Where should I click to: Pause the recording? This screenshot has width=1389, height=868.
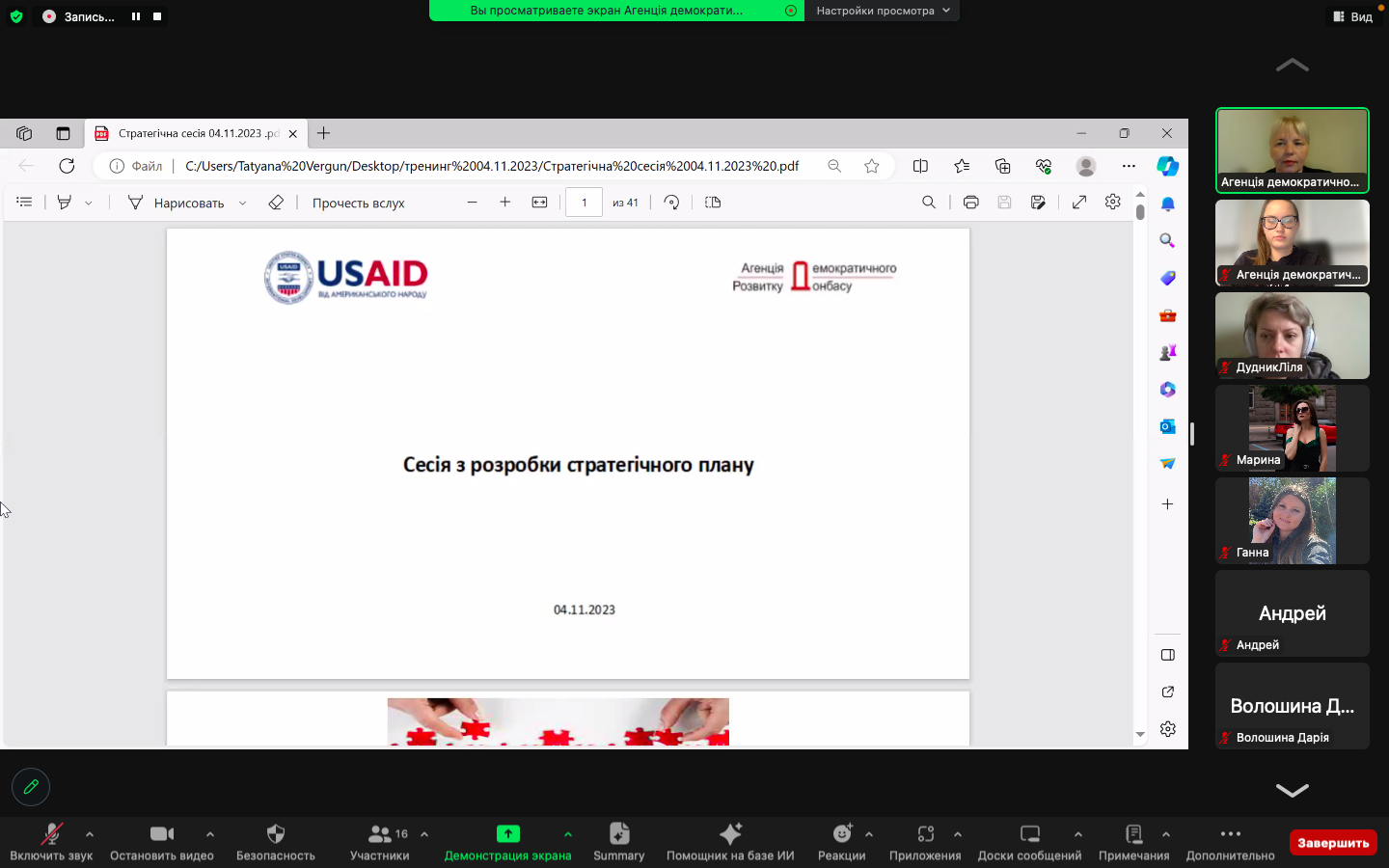[x=136, y=16]
